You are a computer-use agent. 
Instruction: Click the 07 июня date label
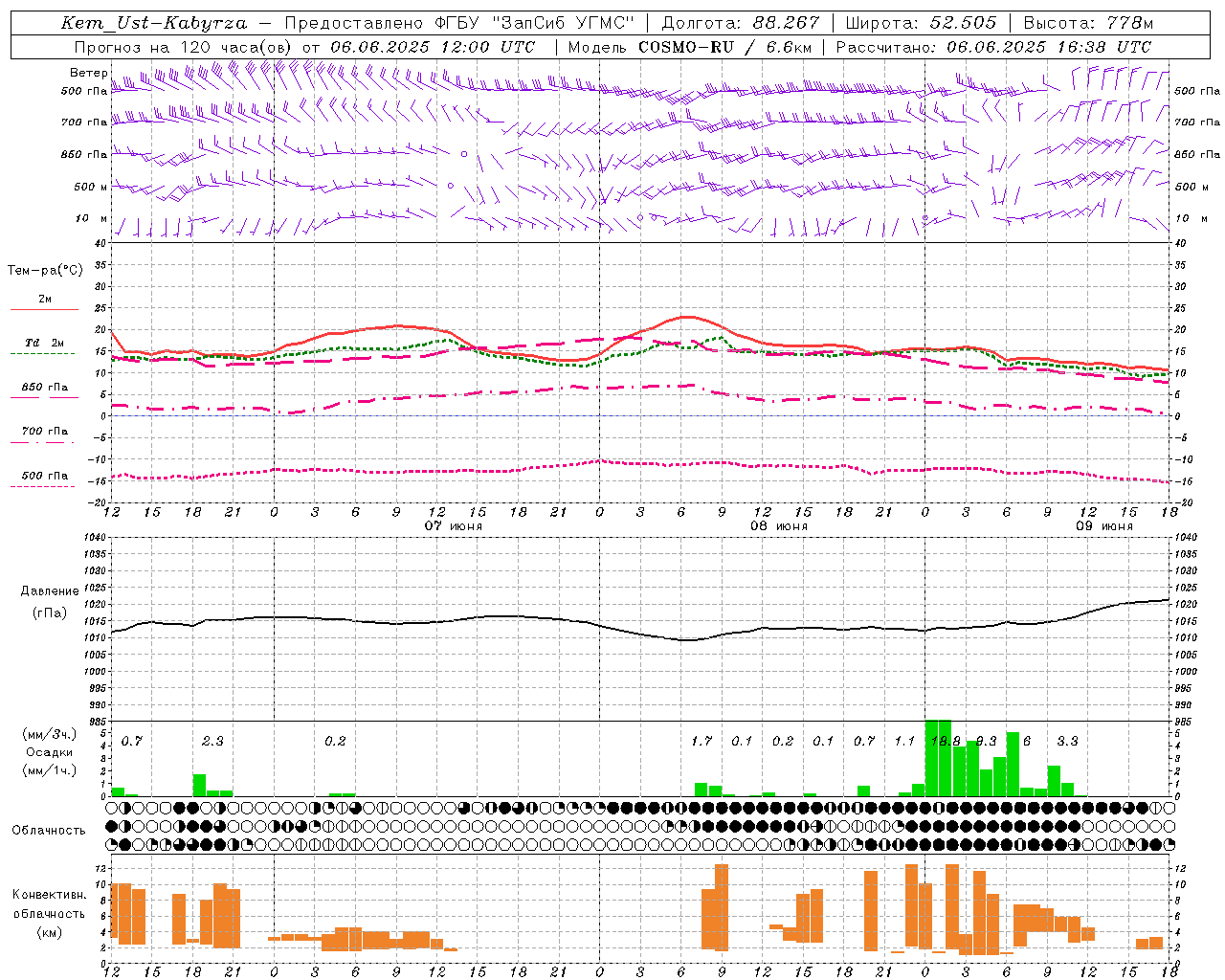click(454, 525)
